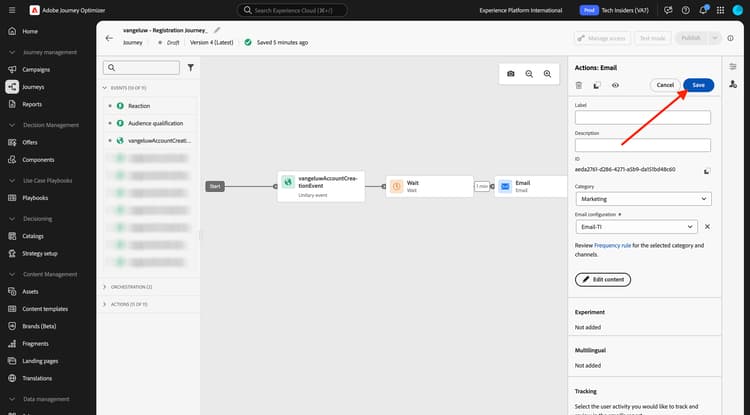
Task: Open the app switcher grid
Action: click(x=720, y=10)
